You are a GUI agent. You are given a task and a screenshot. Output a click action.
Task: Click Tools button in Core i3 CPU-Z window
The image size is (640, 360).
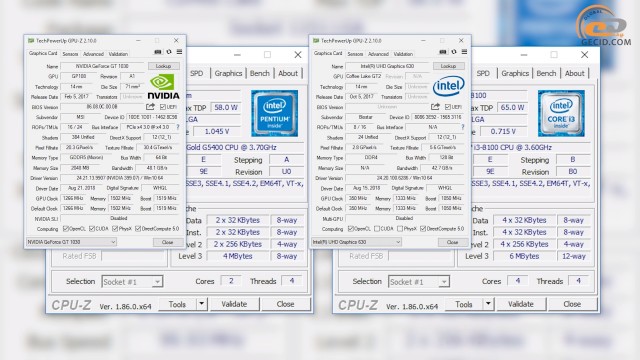(464, 304)
